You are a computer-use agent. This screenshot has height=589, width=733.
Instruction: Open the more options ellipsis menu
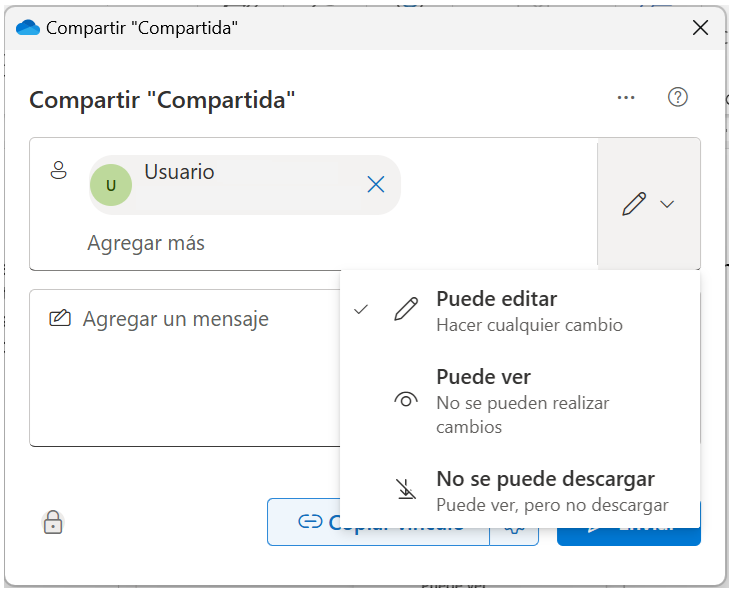(625, 98)
